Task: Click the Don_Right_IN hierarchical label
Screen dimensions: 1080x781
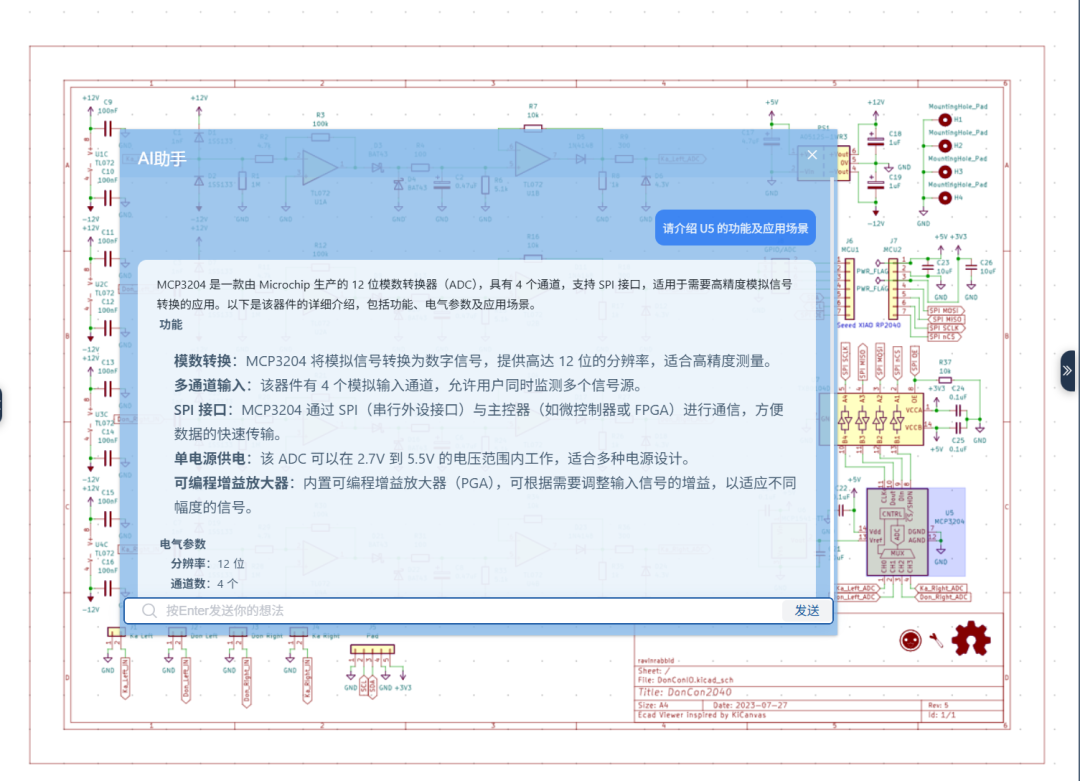Action: coord(247,683)
